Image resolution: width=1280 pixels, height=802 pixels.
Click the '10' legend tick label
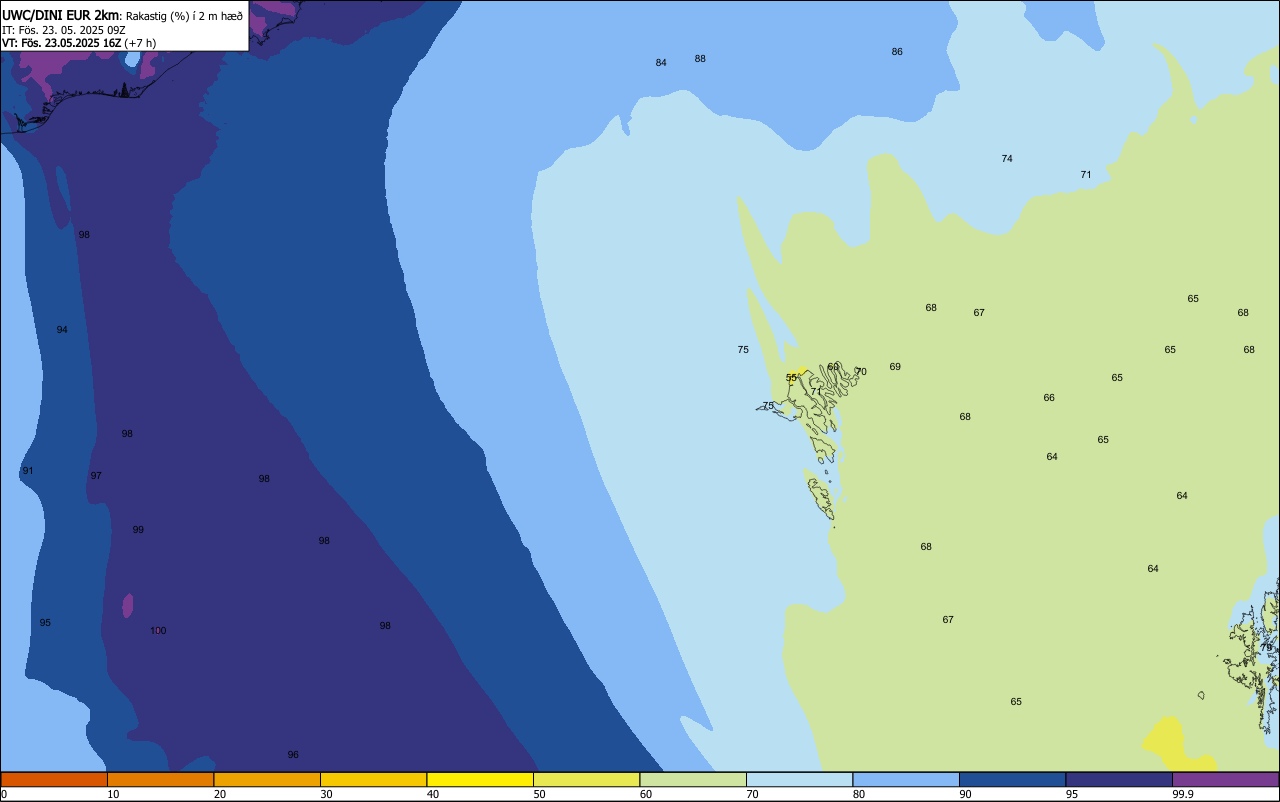tap(113, 794)
